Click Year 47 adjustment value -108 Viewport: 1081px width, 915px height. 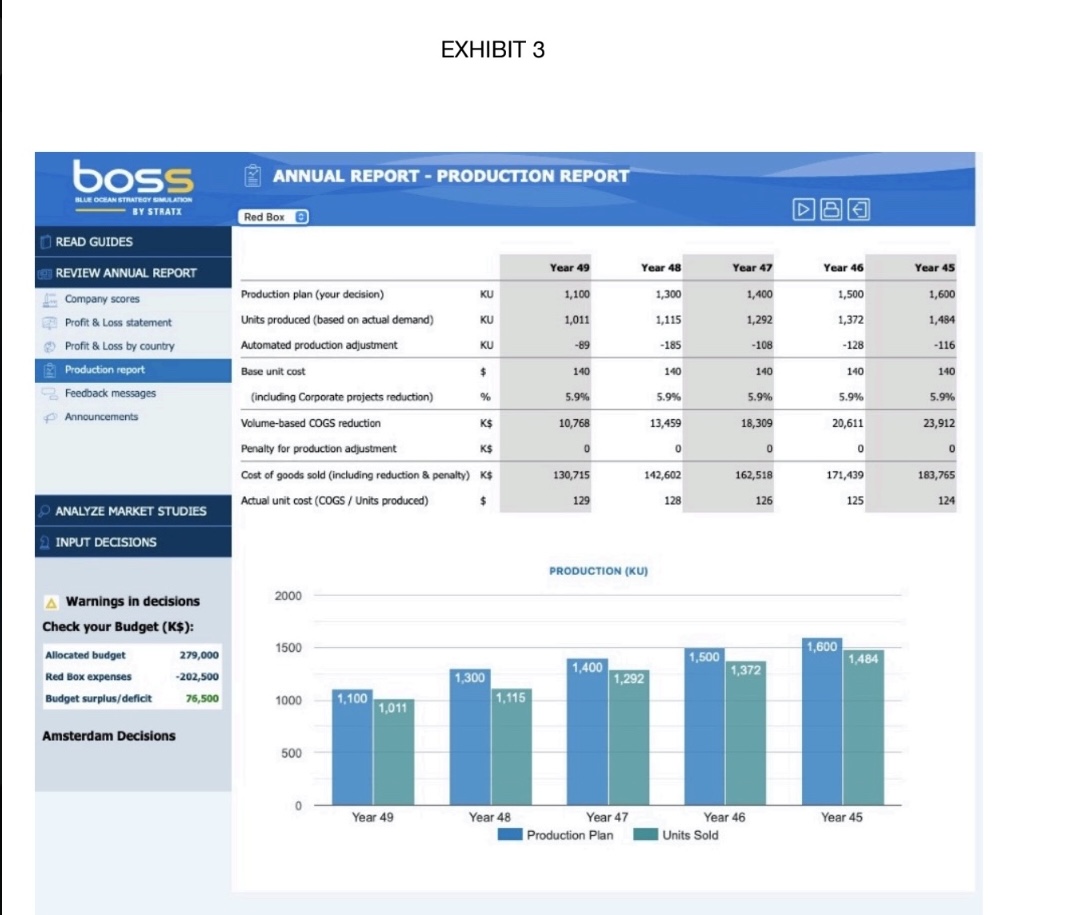[x=762, y=345]
